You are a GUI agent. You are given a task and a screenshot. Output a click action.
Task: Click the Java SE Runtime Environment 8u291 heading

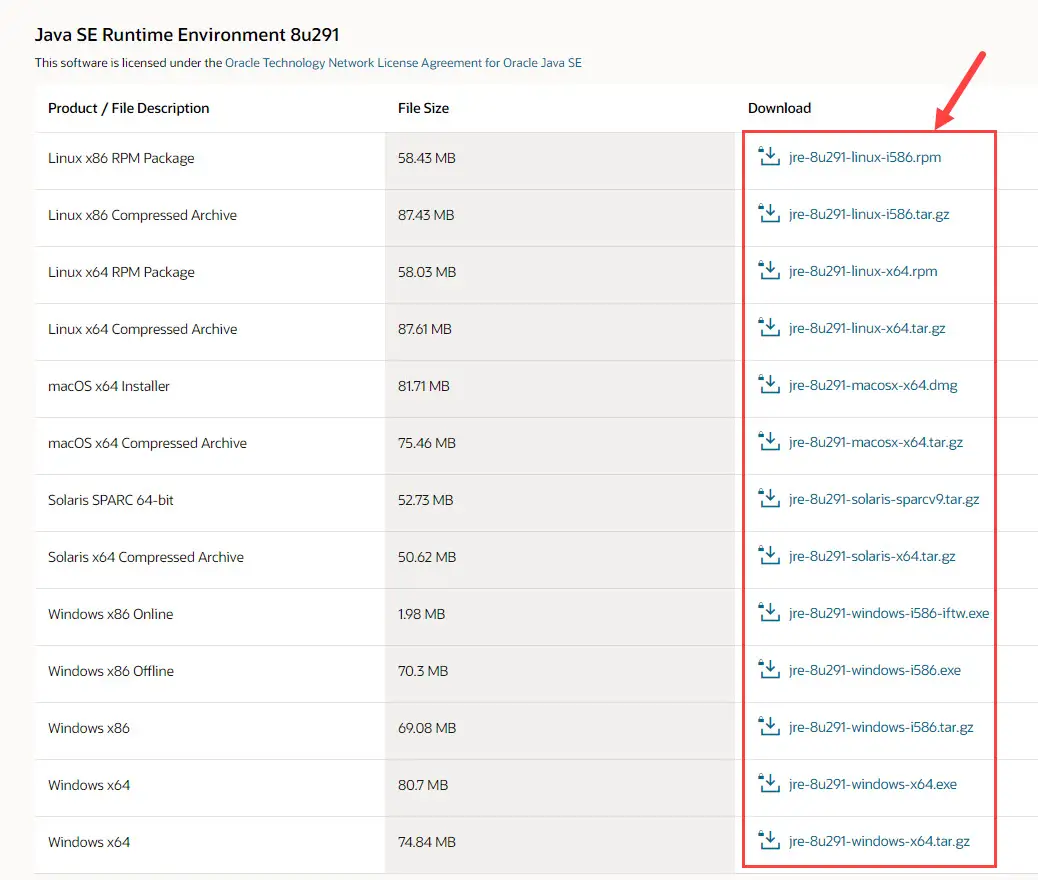pos(187,35)
